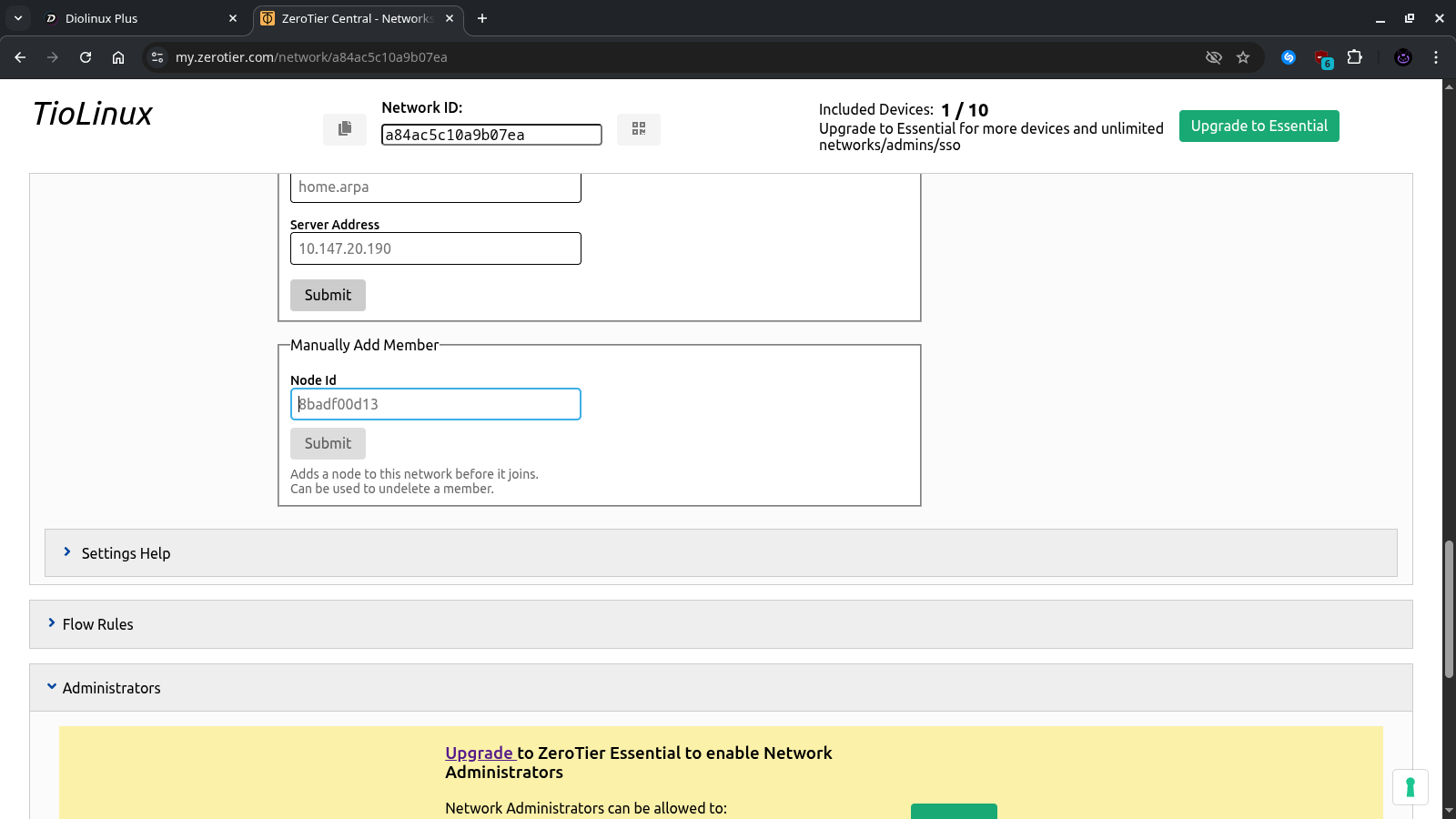1456x819 pixels.
Task: Click the Upgrade to Essential button
Action: coord(1259,126)
